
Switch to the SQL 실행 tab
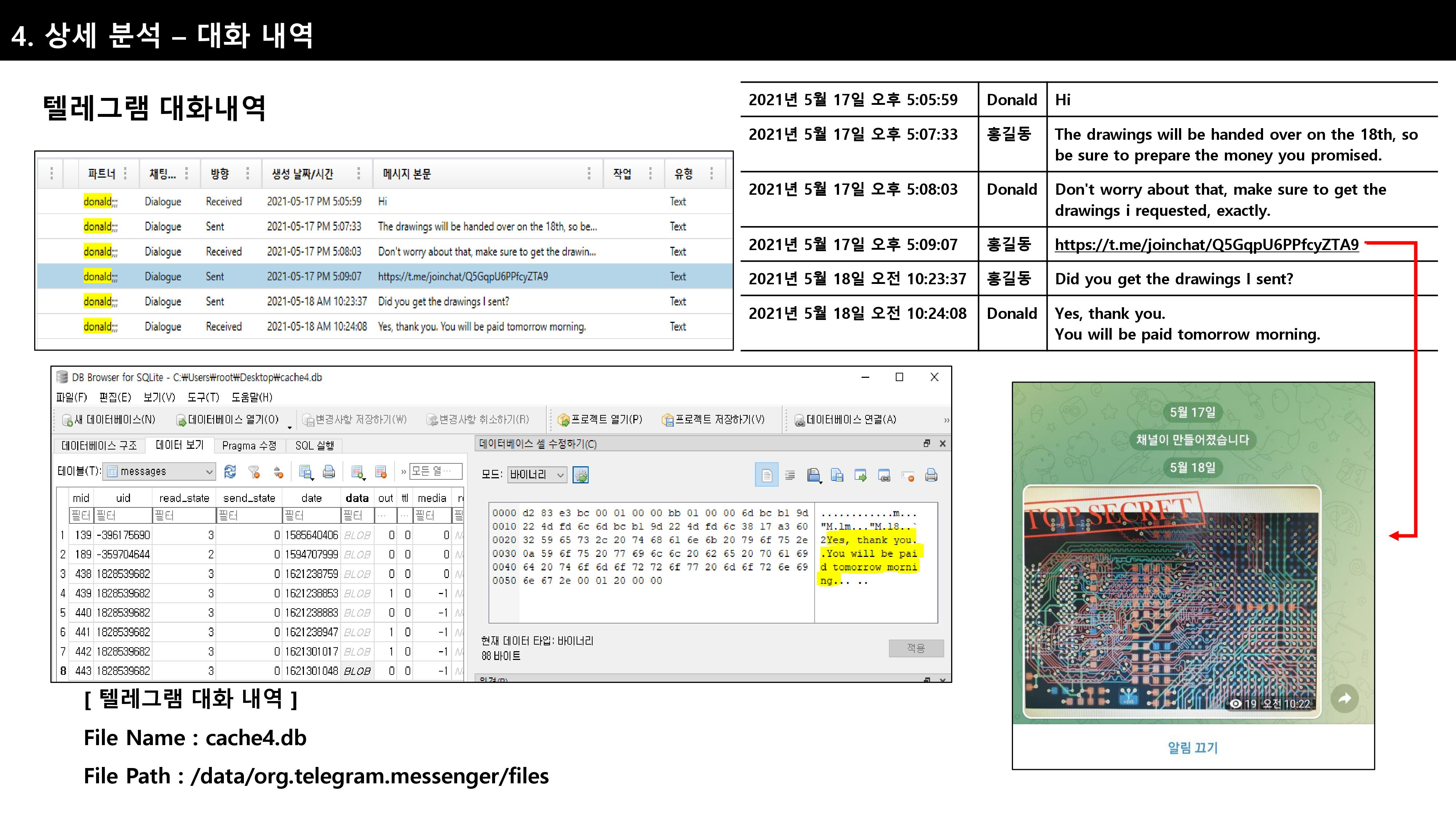click(314, 446)
